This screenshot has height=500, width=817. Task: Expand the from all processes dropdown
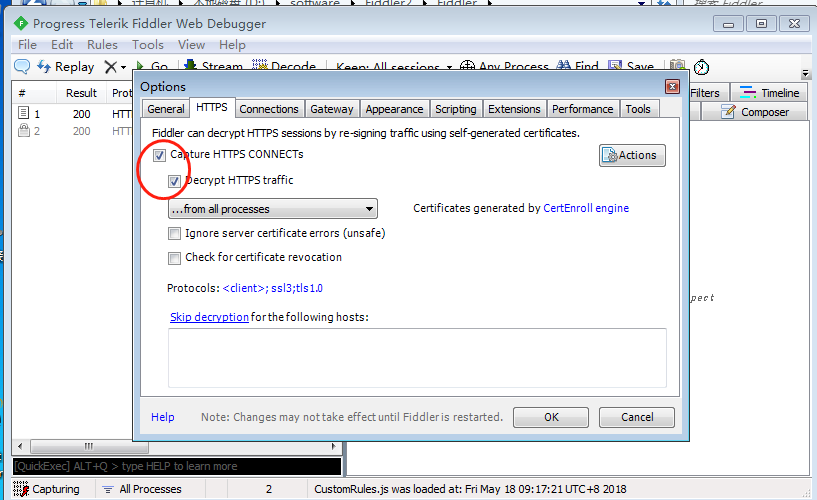273,209
